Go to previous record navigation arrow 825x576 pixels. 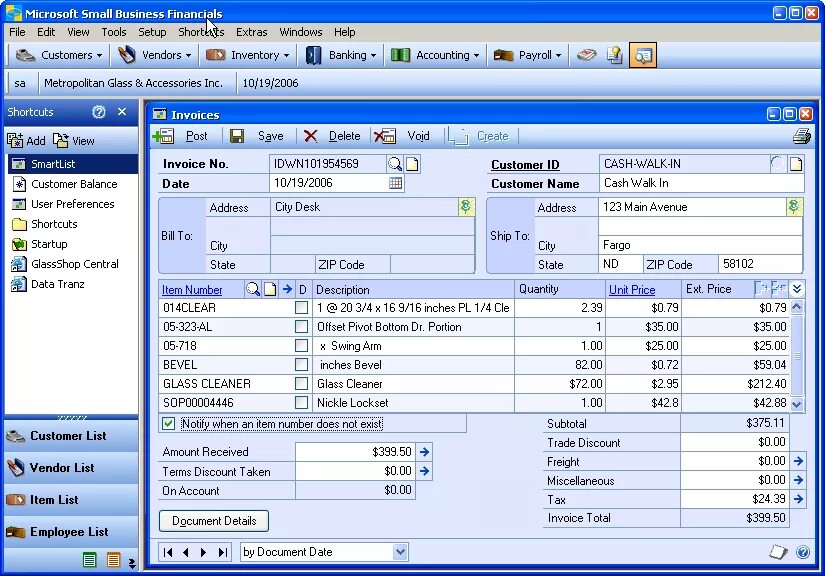click(x=186, y=552)
